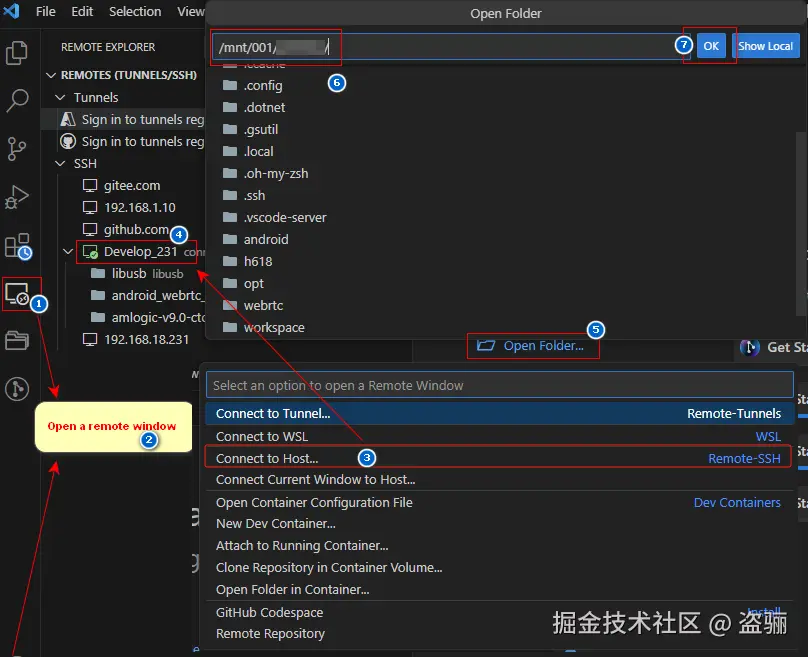Click OK in Open Folder dialog

(711, 46)
